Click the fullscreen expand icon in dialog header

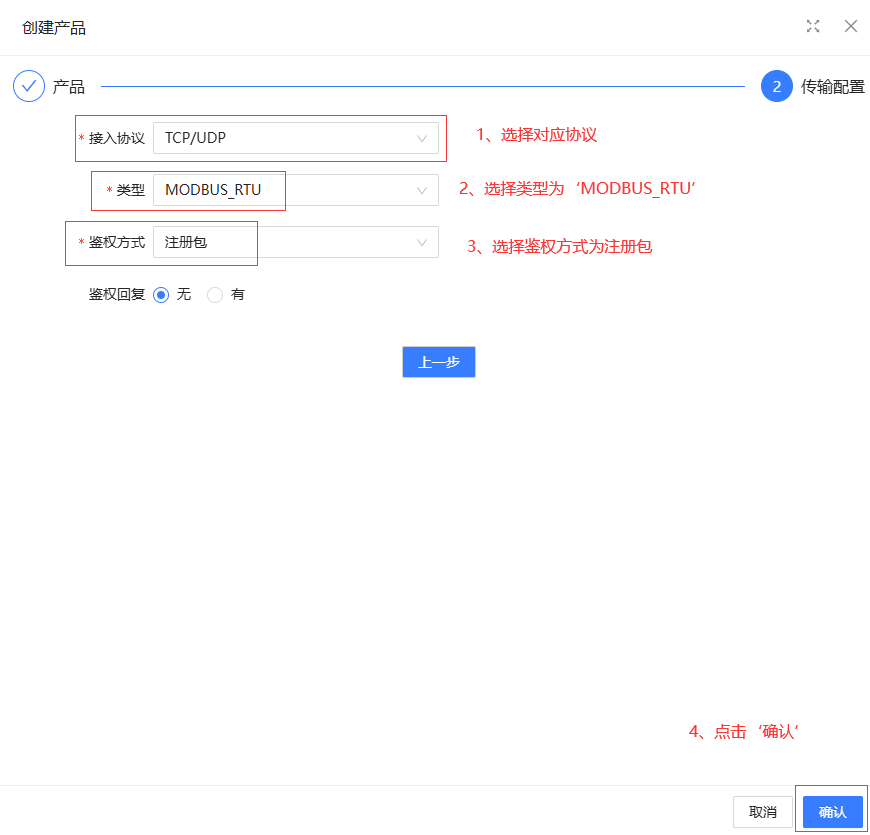pos(813,27)
